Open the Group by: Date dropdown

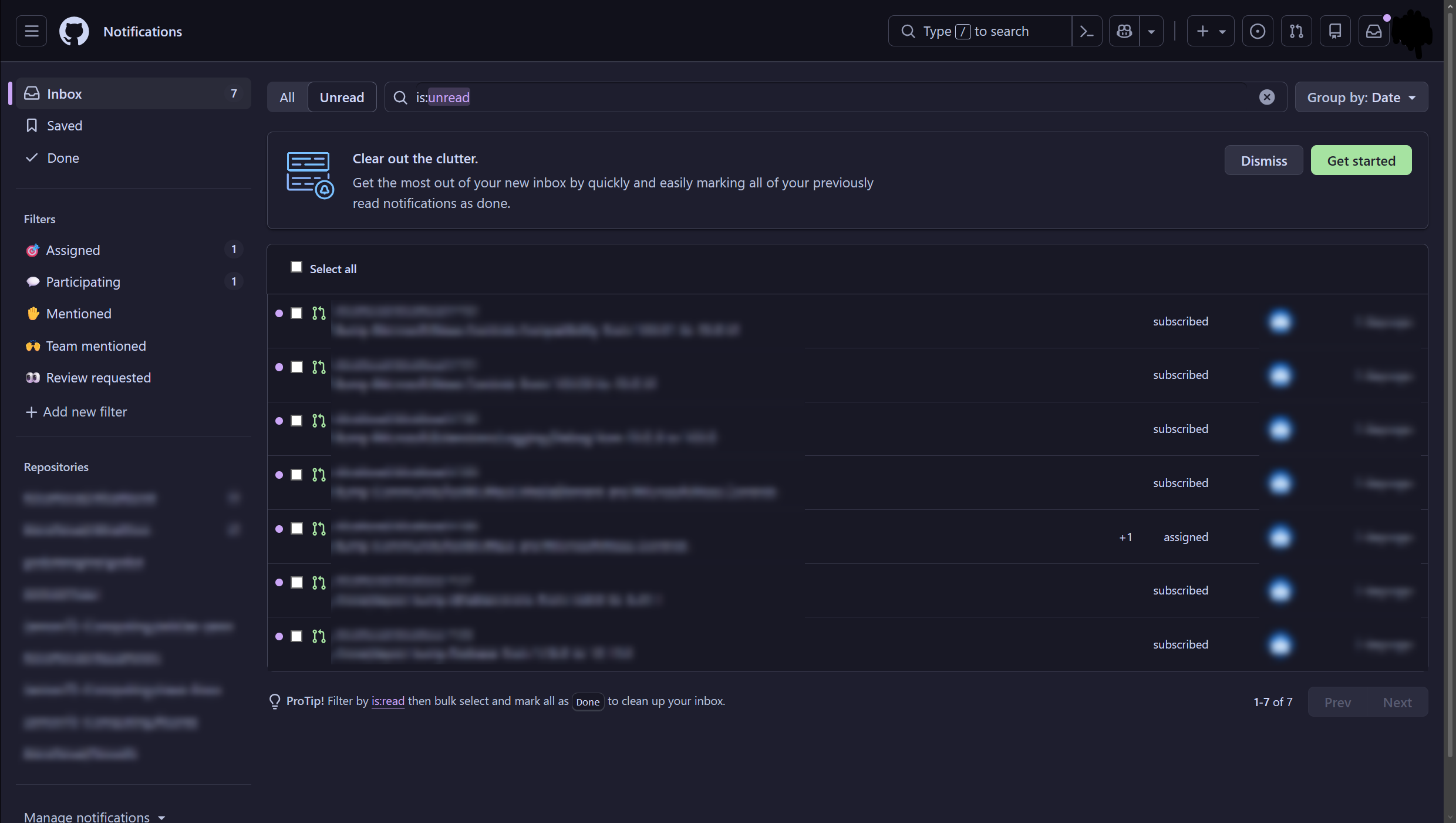pyautogui.click(x=1361, y=97)
